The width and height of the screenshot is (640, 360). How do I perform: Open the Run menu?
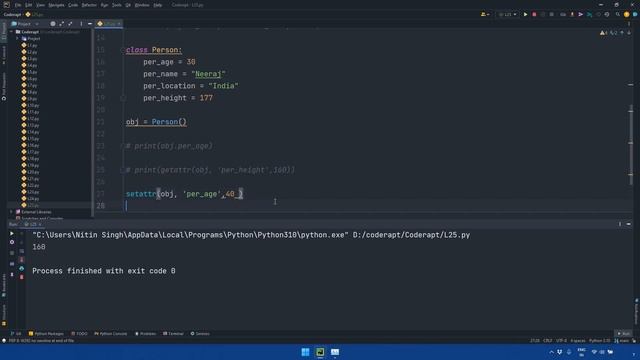[104, 5]
